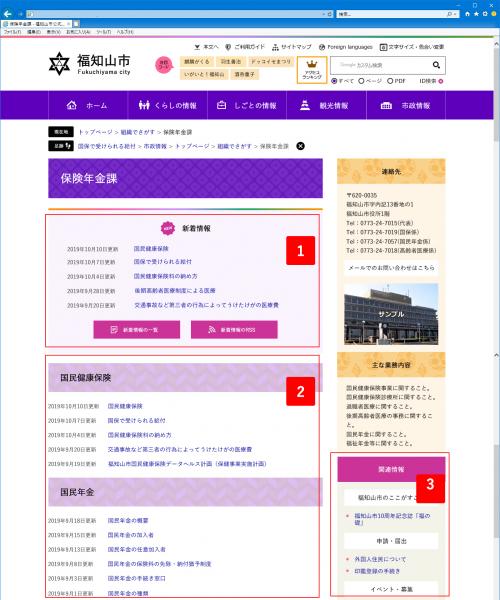
Task: Click the Fukuchiyama city logo
Action: pyautogui.click(x=90, y=64)
